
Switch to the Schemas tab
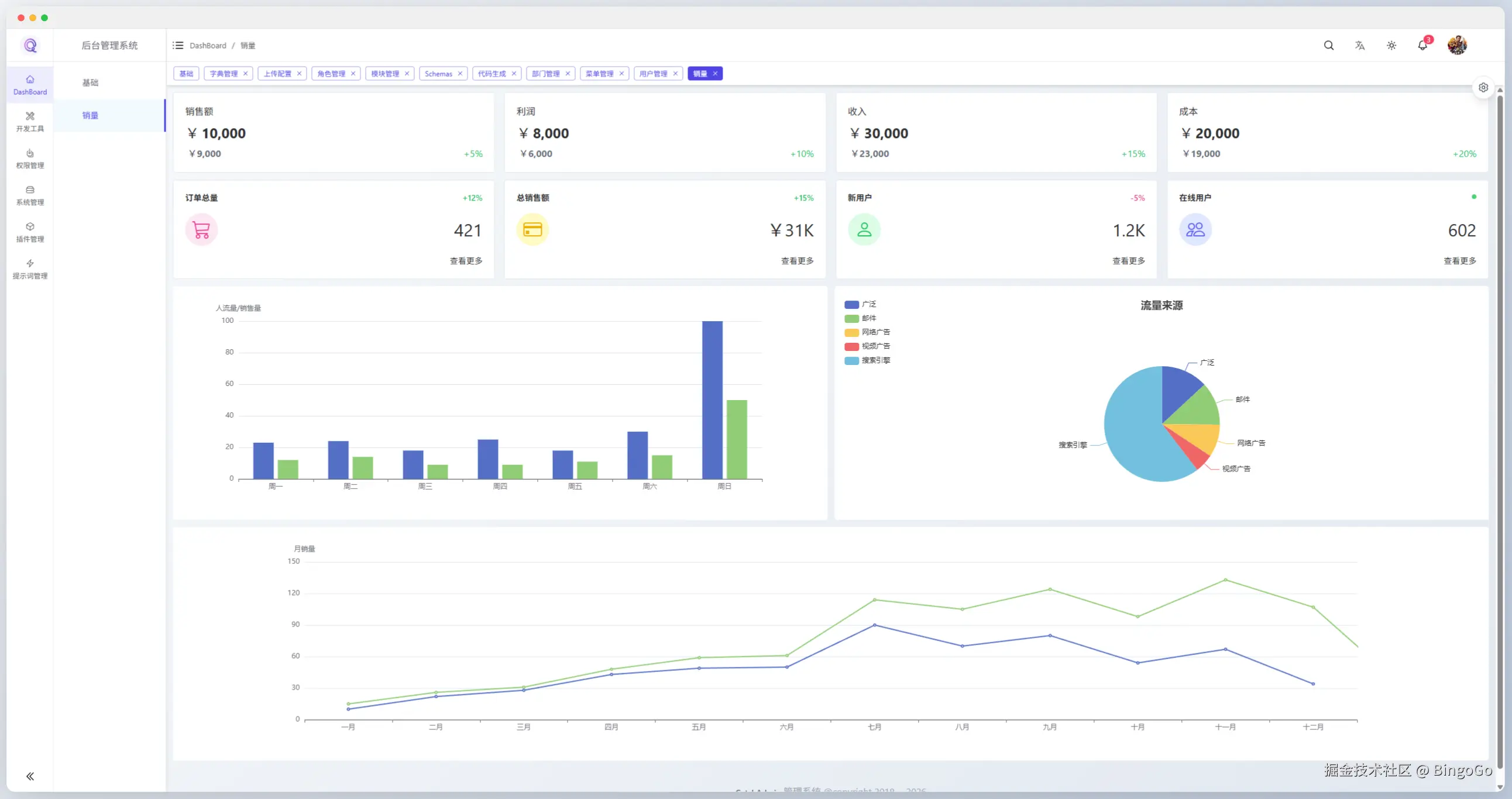pos(438,74)
